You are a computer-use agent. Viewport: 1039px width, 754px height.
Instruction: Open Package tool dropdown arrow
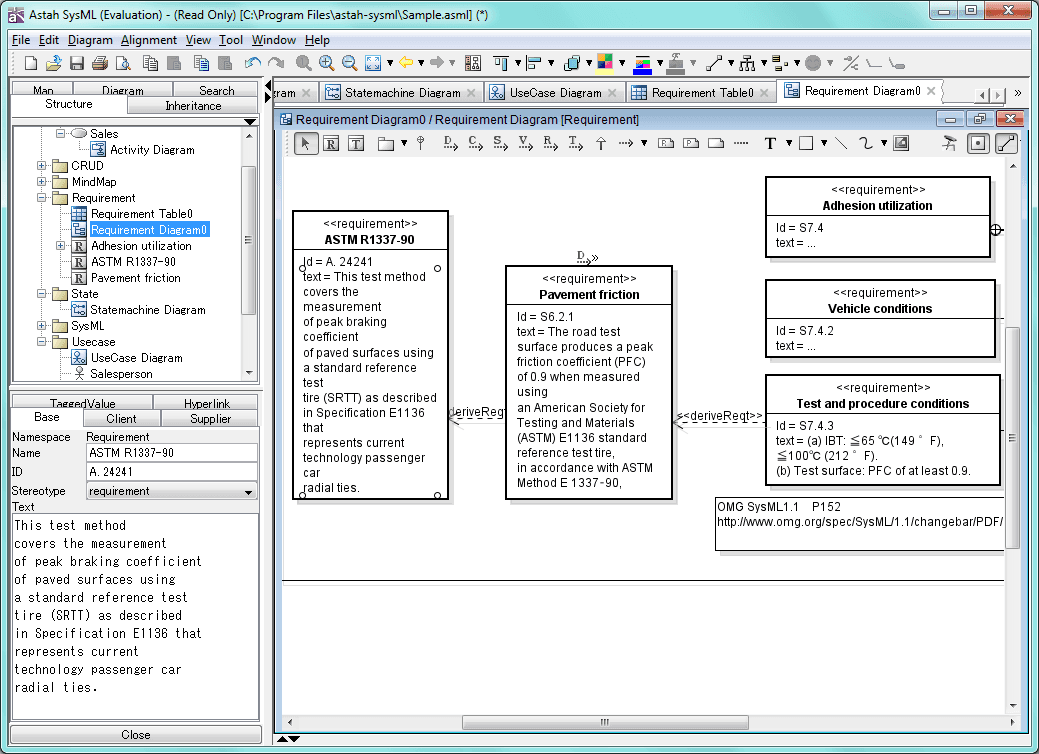point(404,143)
